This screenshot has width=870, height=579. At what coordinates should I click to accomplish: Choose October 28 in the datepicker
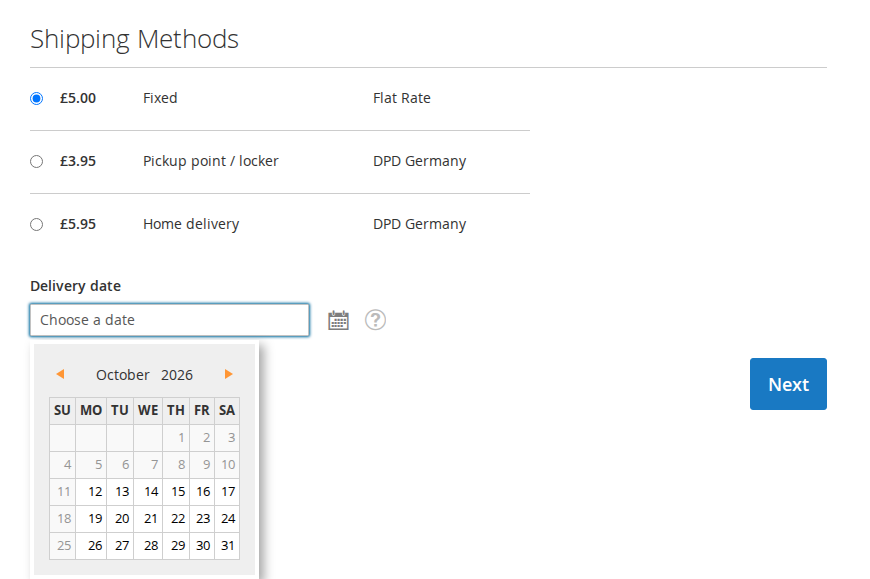pyautogui.click(x=148, y=546)
